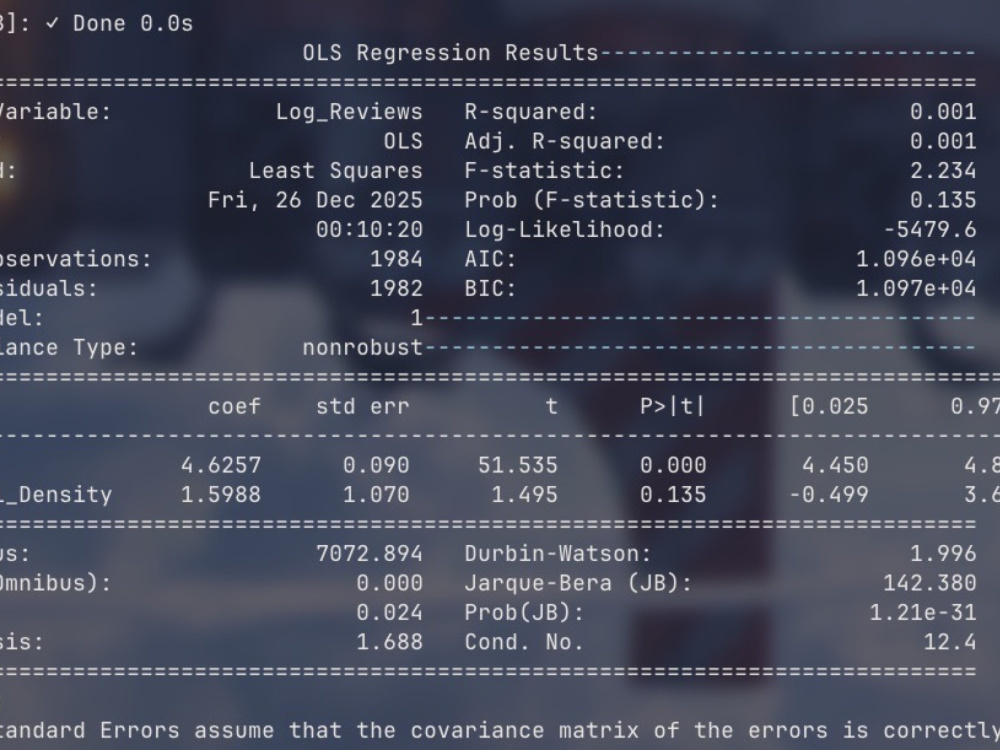Click the Omnibus value 7072.894
The height and width of the screenshot is (750, 1000).
tap(369, 554)
